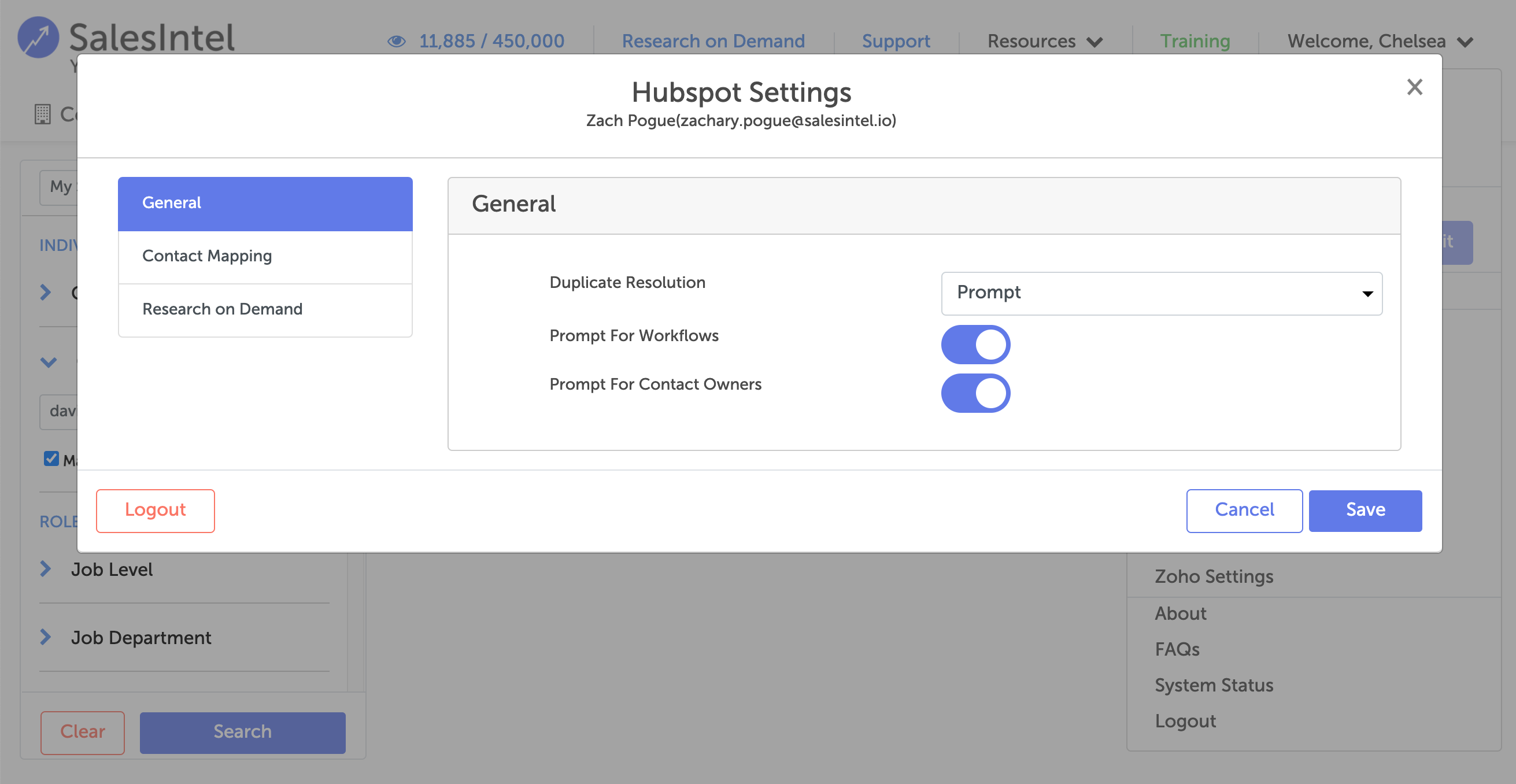Viewport: 1516px width, 784px height.
Task: Open System Status in user menu
Action: click(x=1214, y=685)
